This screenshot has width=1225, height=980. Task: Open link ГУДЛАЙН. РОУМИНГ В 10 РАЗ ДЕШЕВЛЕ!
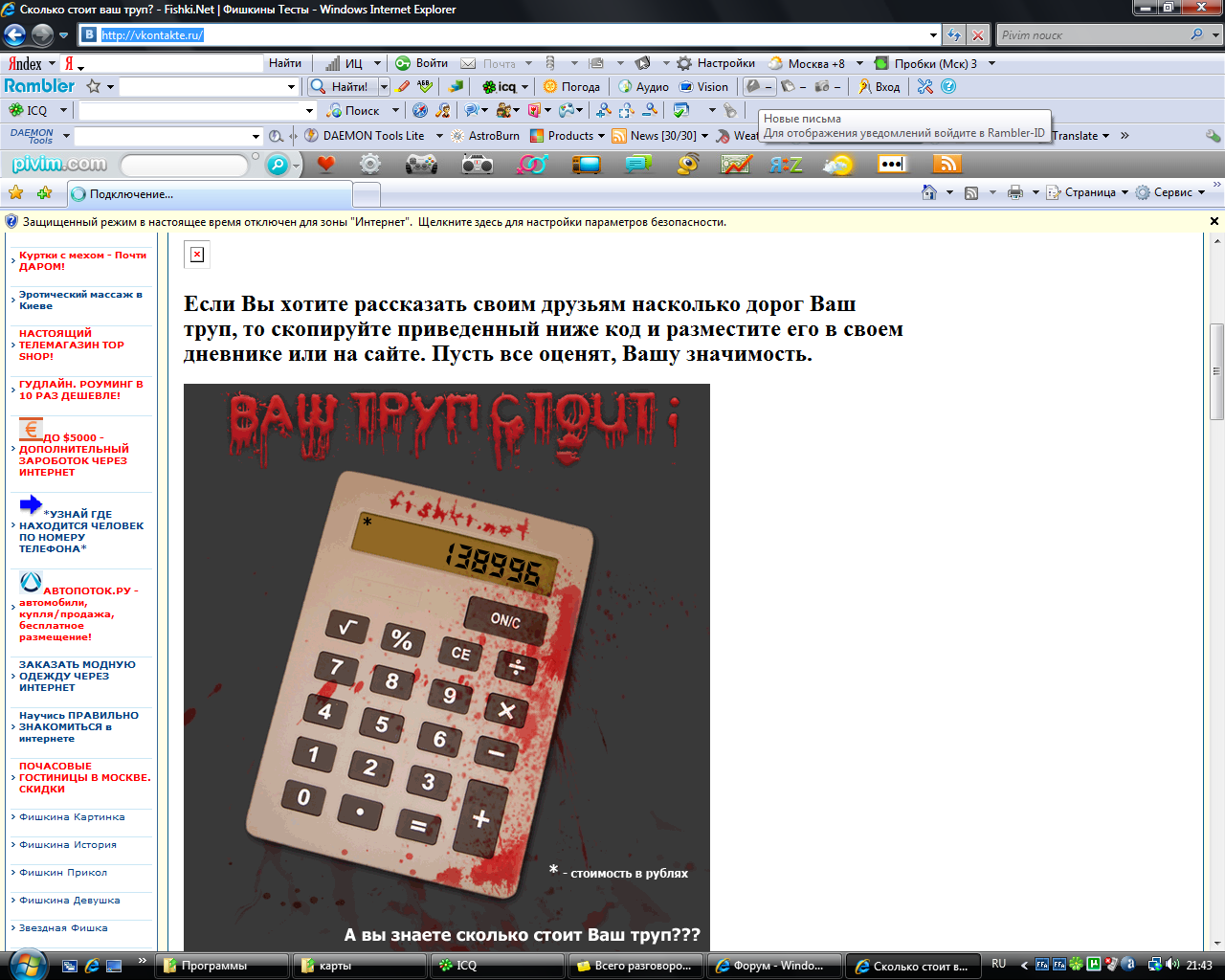[x=81, y=390]
